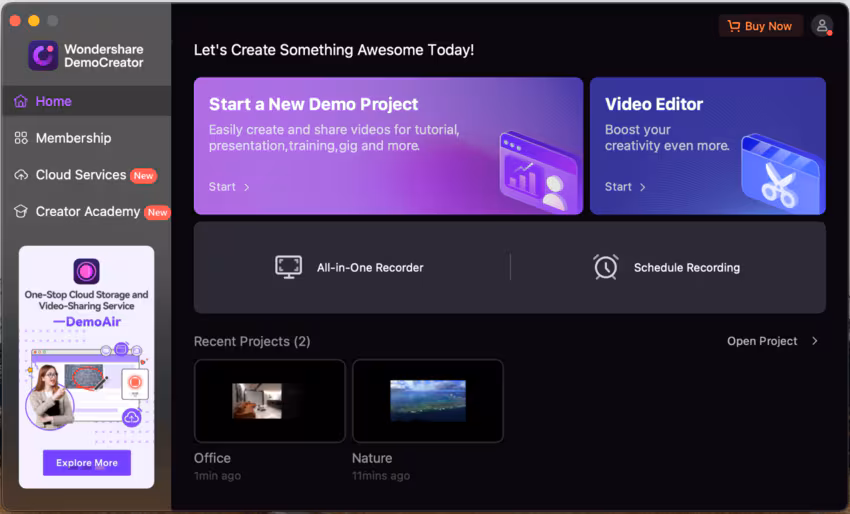The image size is (850, 514).
Task: Click the All-in-One Recorder monitor icon
Action: click(x=288, y=267)
